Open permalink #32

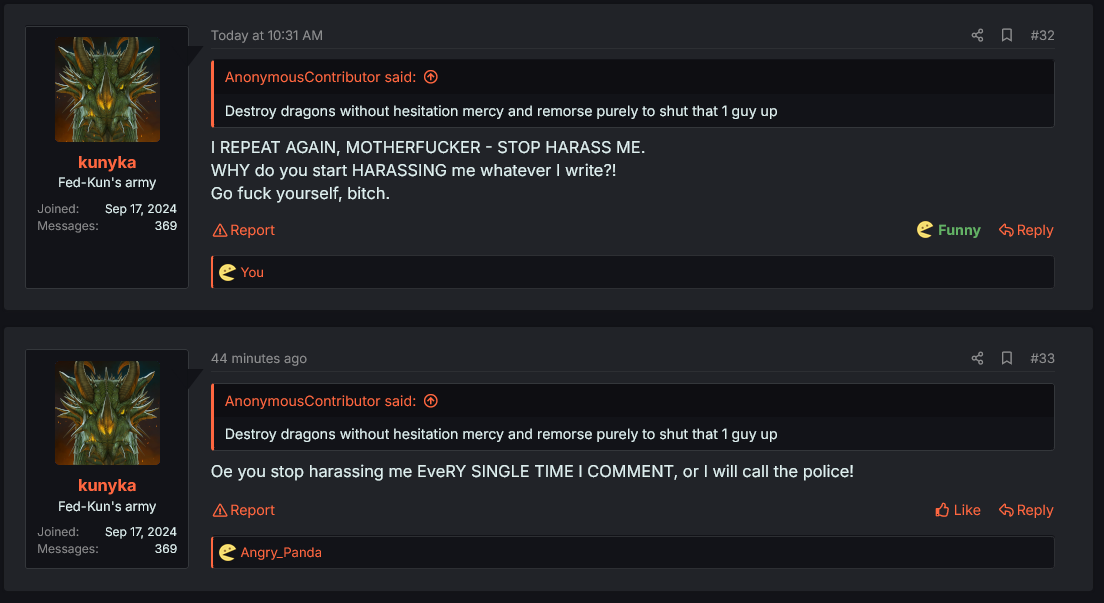[x=1042, y=35]
